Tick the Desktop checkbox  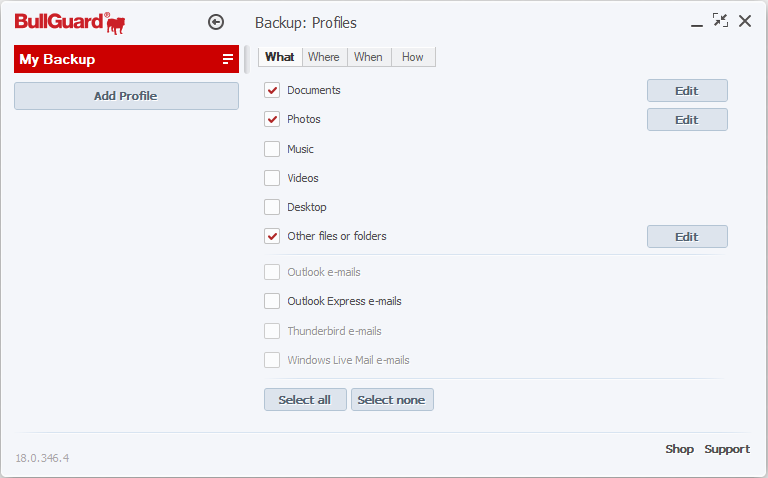pos(272,207)
